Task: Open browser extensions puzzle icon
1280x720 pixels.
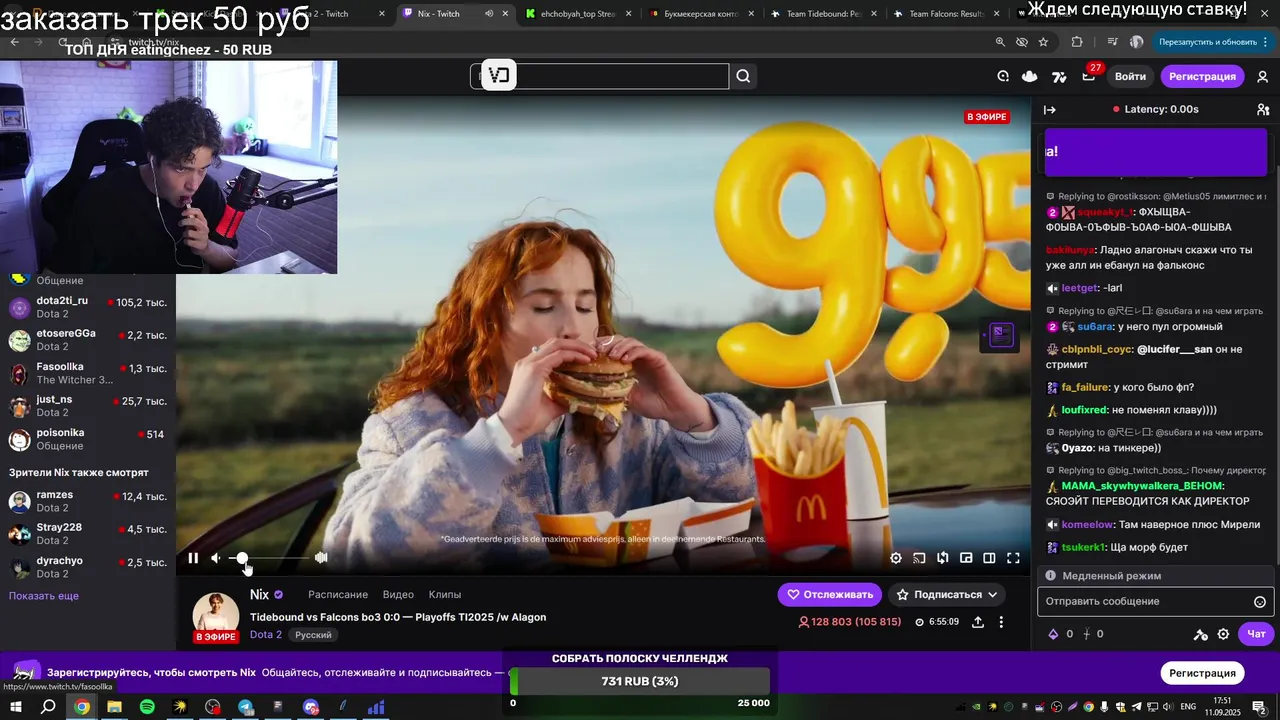Action: 1077,42
